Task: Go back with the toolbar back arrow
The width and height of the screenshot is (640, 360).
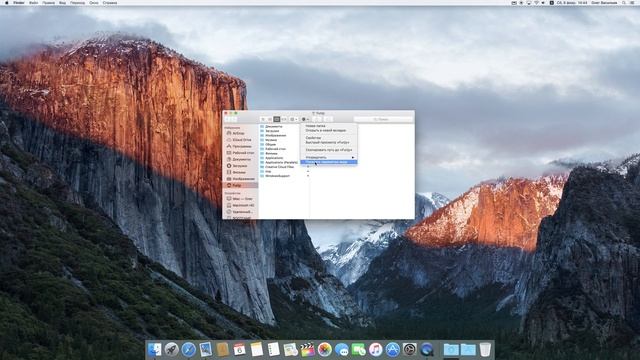Action: pyautogui.click(x=227, y=119)
